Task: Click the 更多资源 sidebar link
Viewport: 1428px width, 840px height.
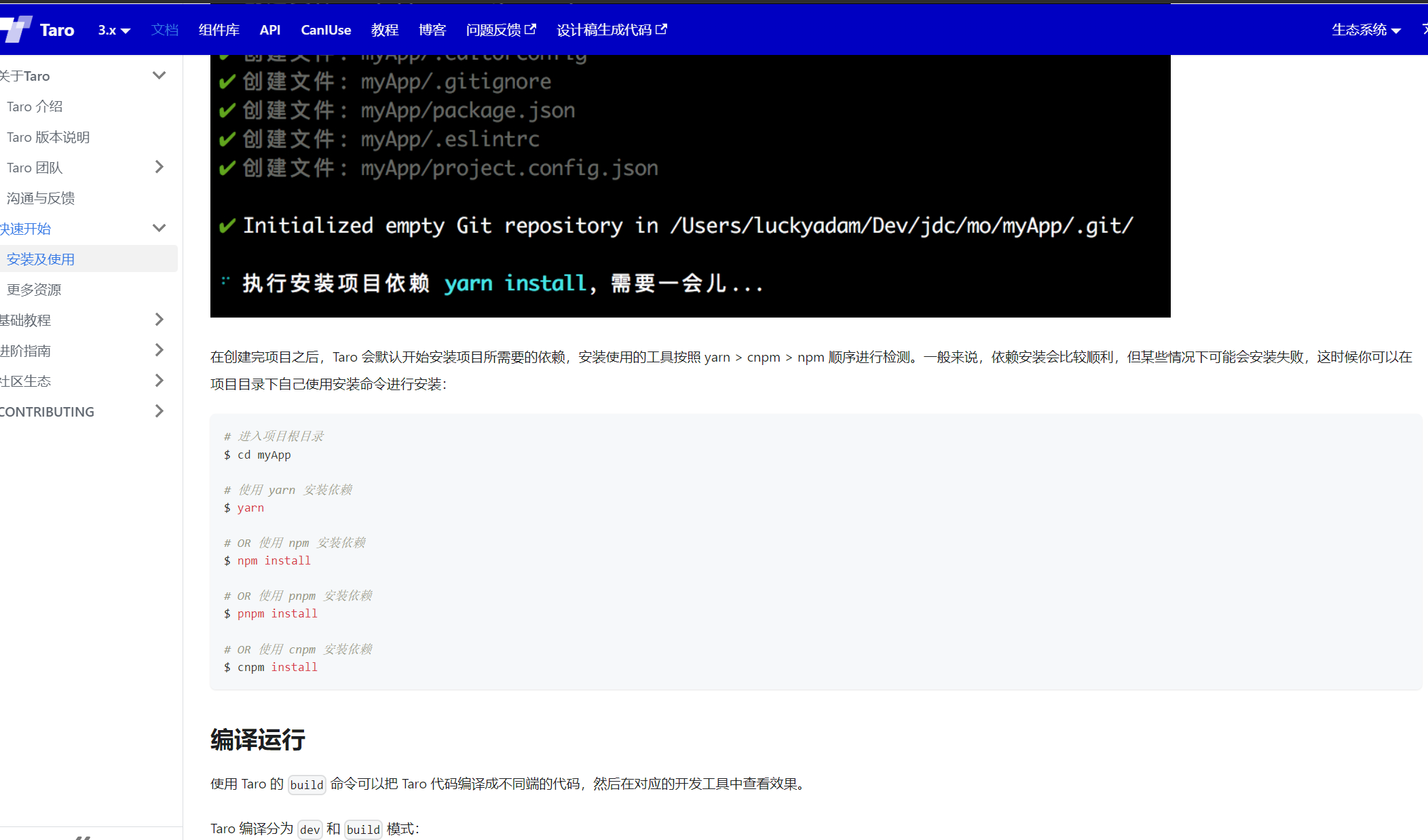Action: pyautogui.click(x=34, y=289)
